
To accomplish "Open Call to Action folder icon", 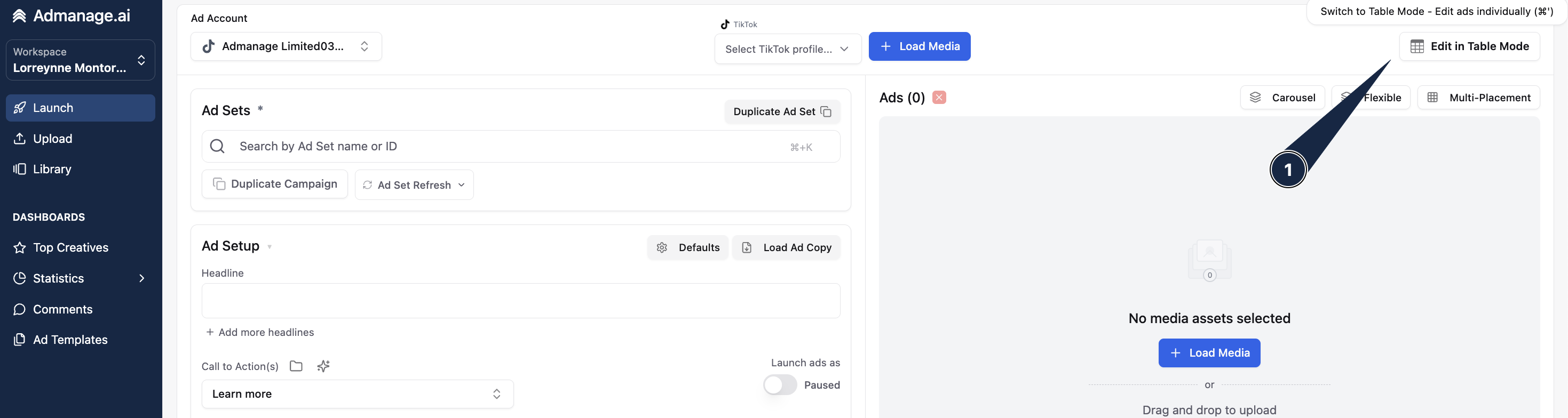I will click(x=296, y=366).
